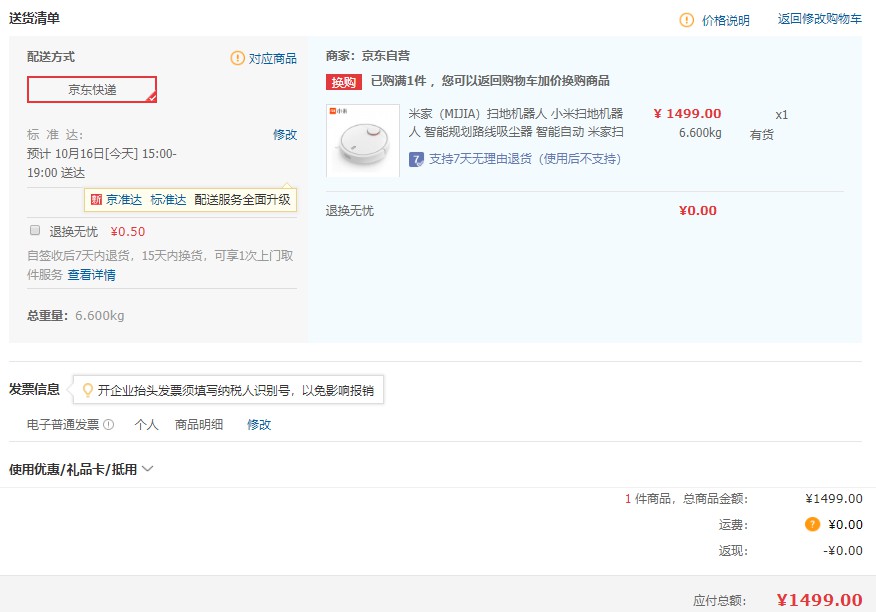This screenshot has height=612, width=876.
Task: Click the red 换购 tag
Action: pos(344,82)
